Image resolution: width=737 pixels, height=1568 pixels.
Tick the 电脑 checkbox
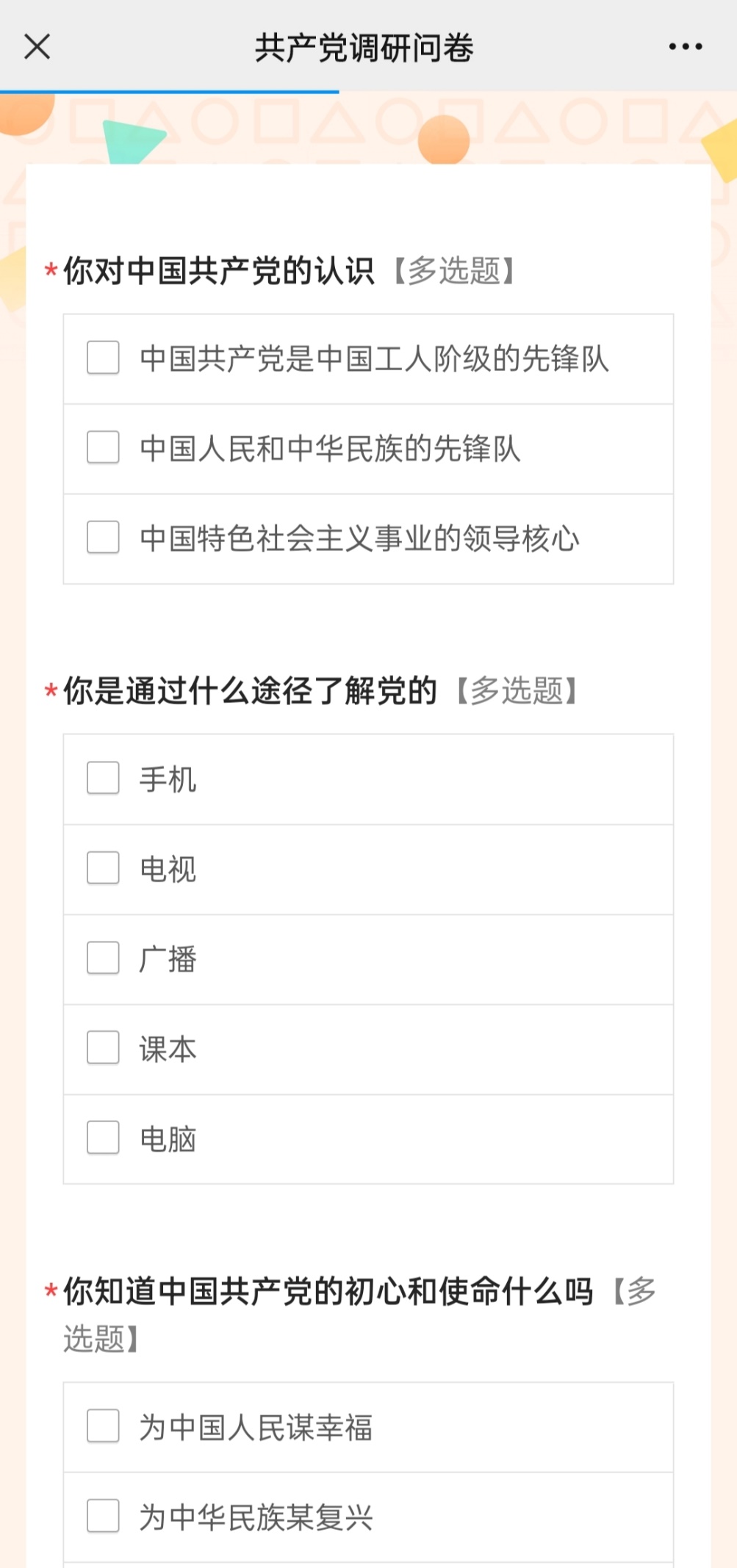click(103, 1138)
